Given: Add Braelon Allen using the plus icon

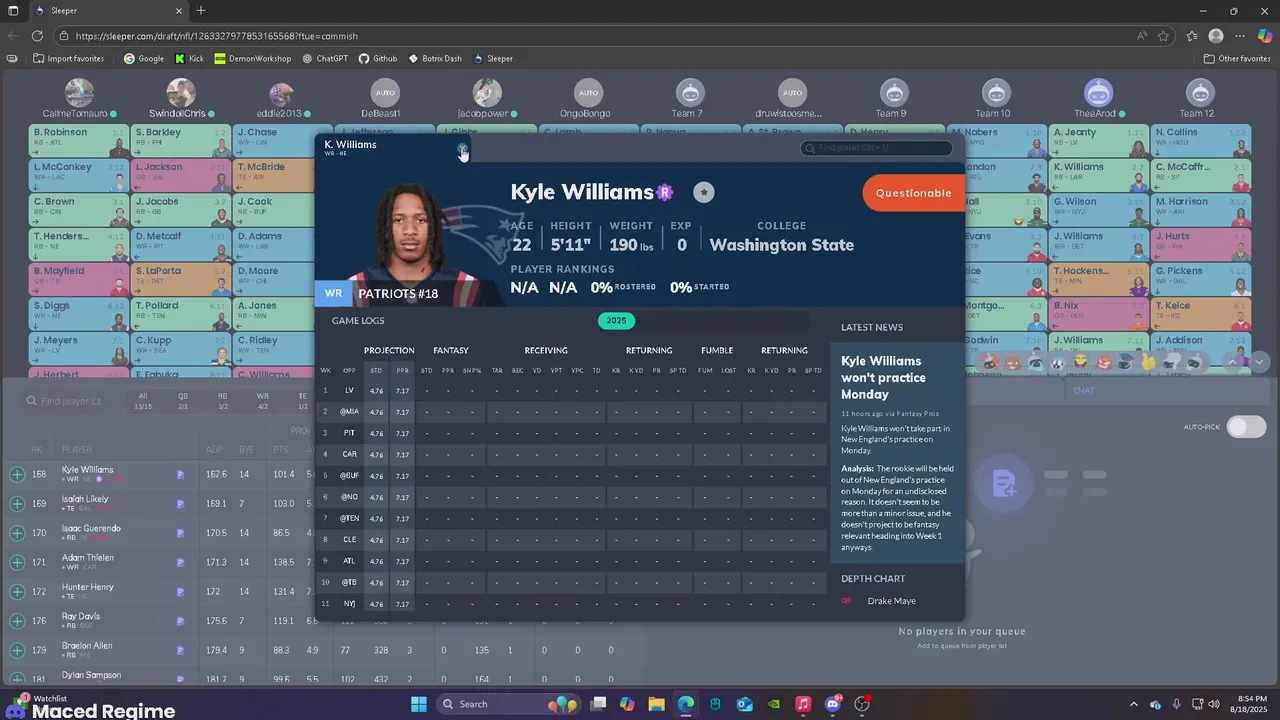Looking at the screenshot, I should tap(17, 650).
